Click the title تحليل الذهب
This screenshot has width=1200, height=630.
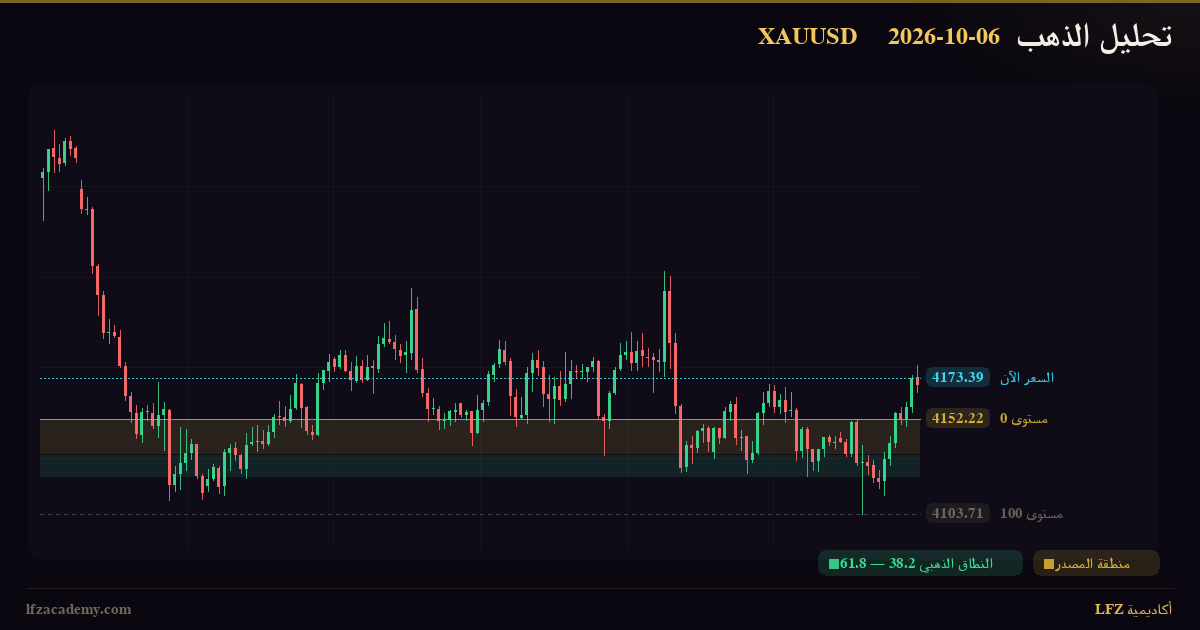click(1094, 37)
